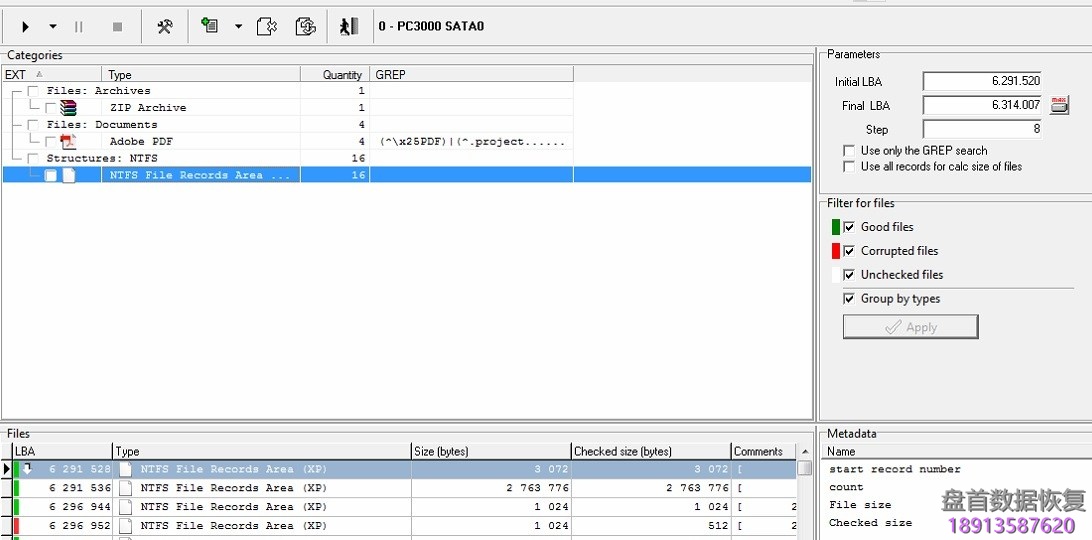Click the delete document icon with X
The height and width of the screenshot is (540, 1092).
coord(267,26)
